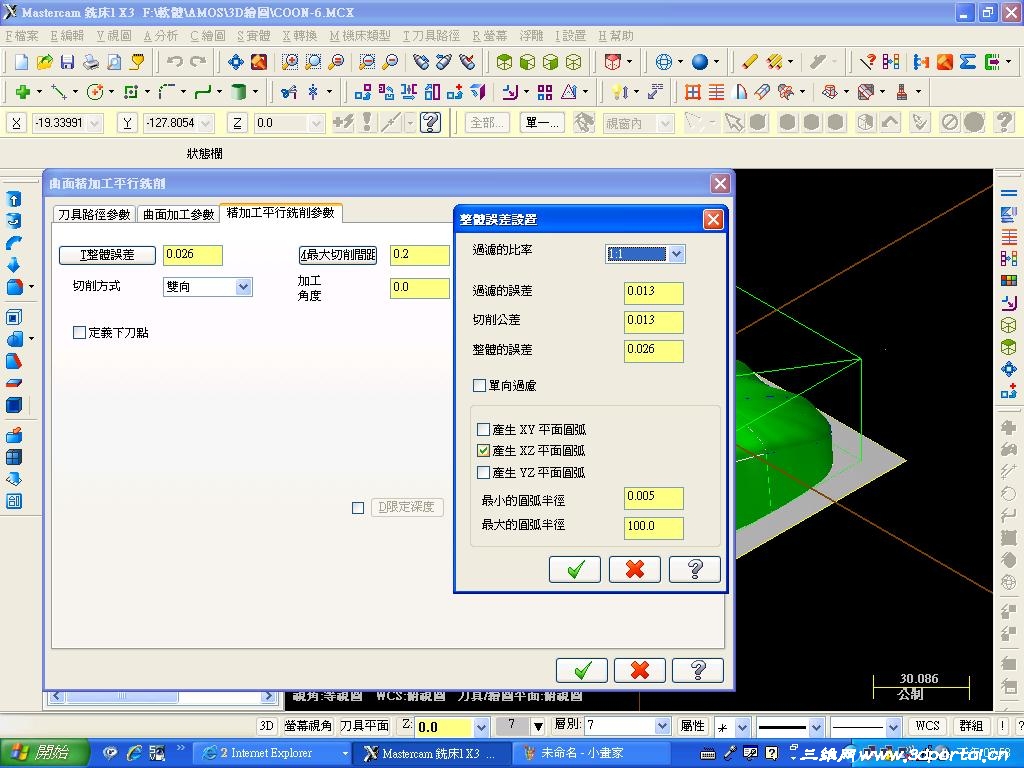Click the color number 7 swatch in status bar
Screen dimensions: 1024x768
point(512,726)
